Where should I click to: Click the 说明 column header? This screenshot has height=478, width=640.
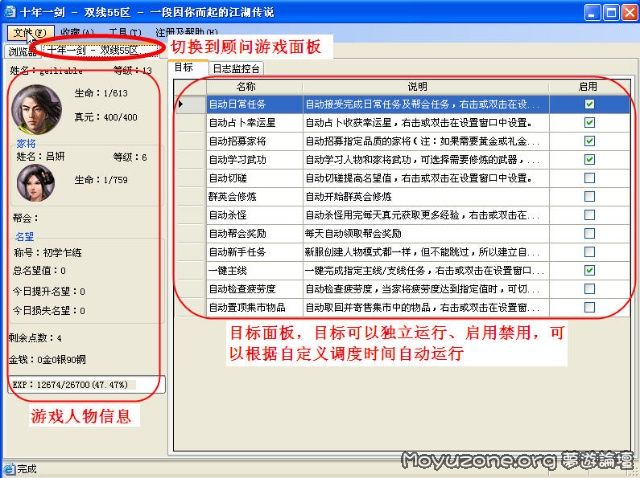pos(426,87)
